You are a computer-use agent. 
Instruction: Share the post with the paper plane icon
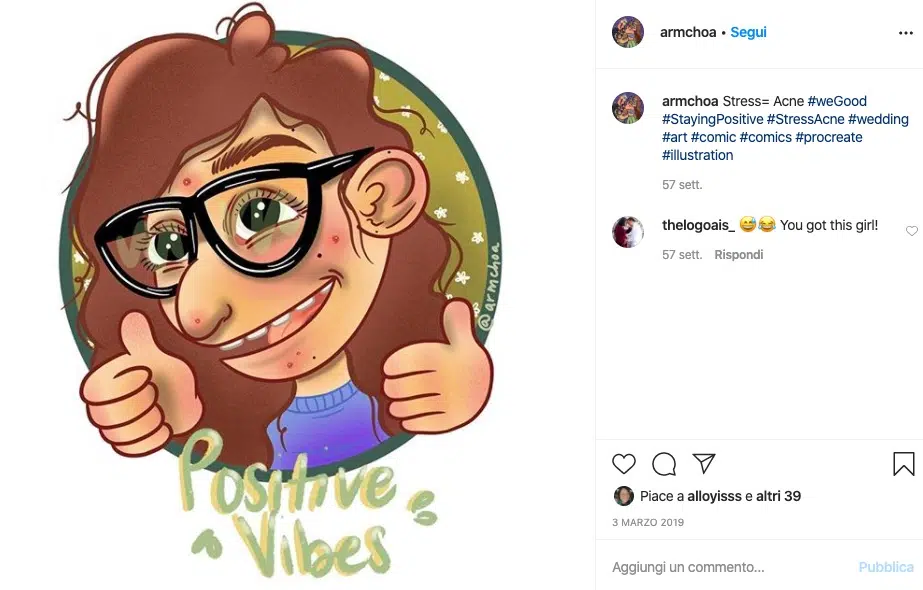704,463
